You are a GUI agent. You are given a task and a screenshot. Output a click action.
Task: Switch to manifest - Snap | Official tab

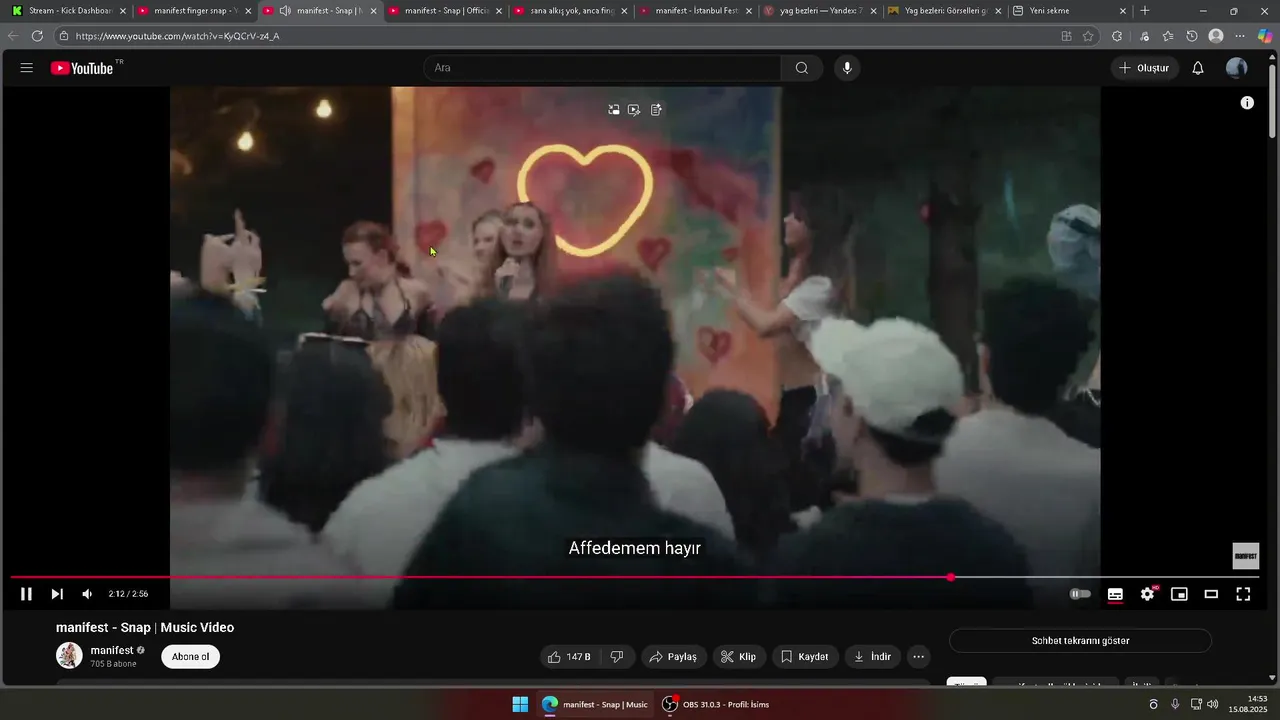444,11
